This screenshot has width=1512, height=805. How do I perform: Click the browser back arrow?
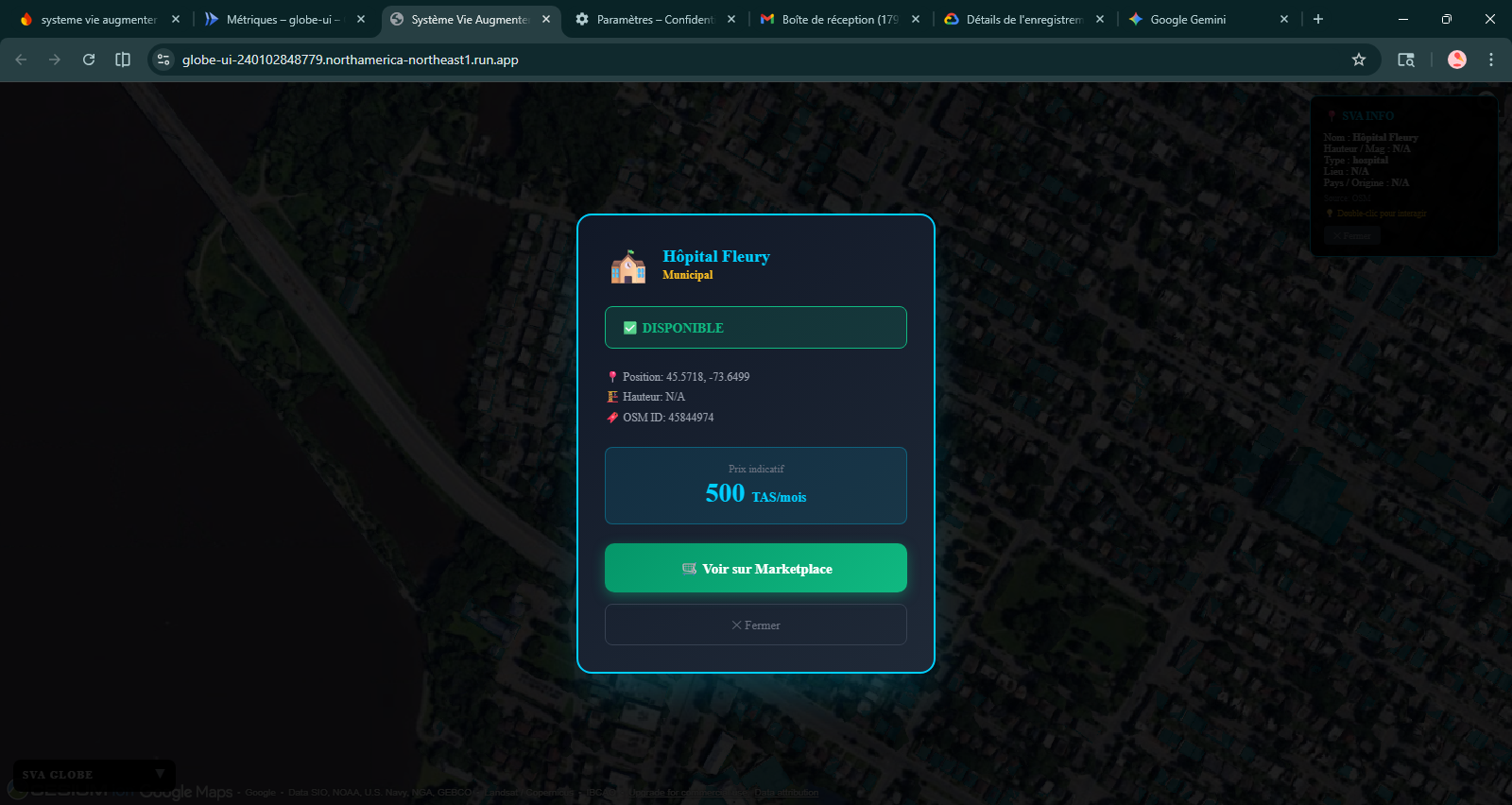click(21, 60)
